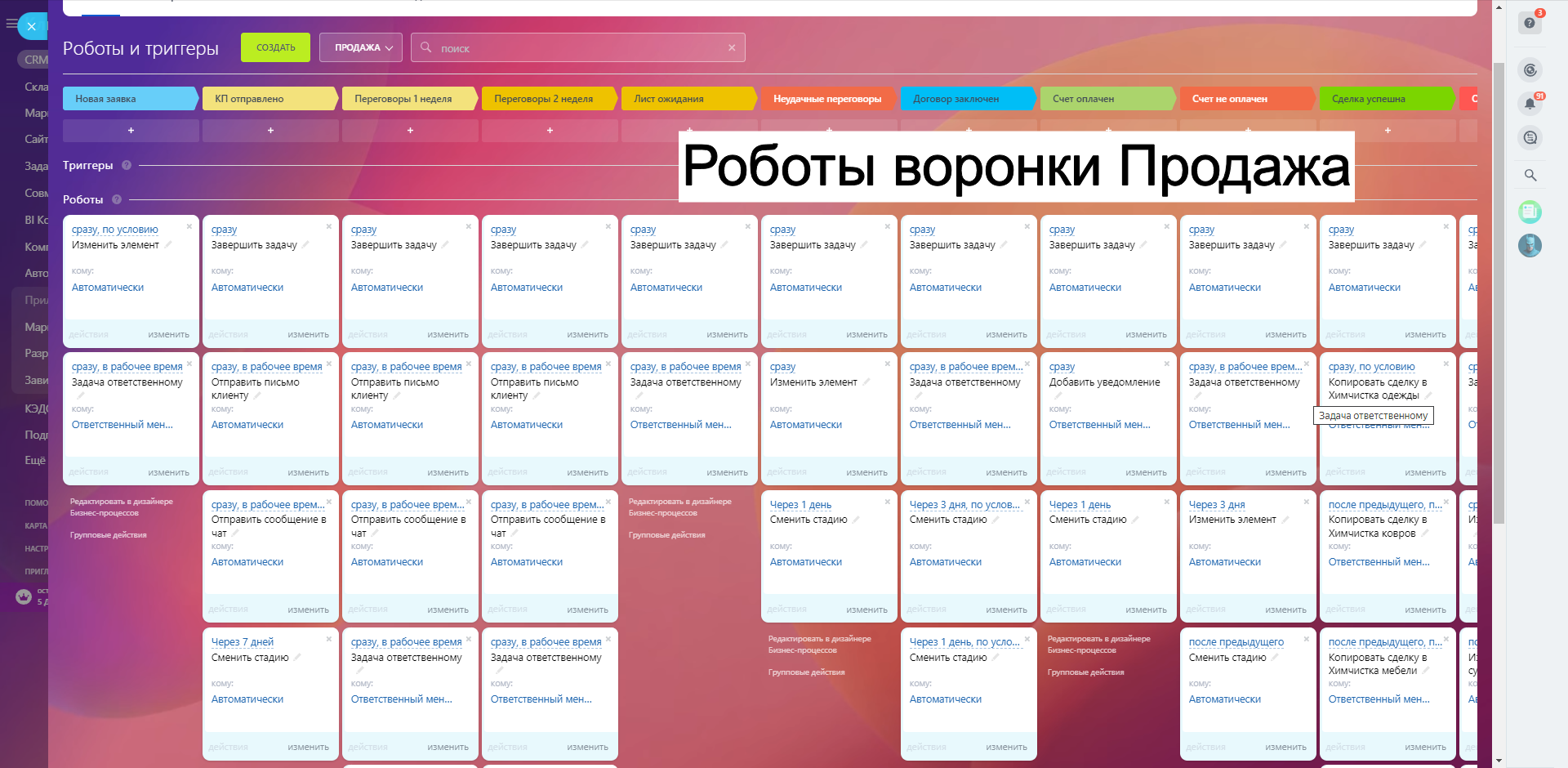This screenshot has height=768, width=1568.
Task: Select the light-green Счет оплачен stage header
Action: click(x=1107, y=99)
